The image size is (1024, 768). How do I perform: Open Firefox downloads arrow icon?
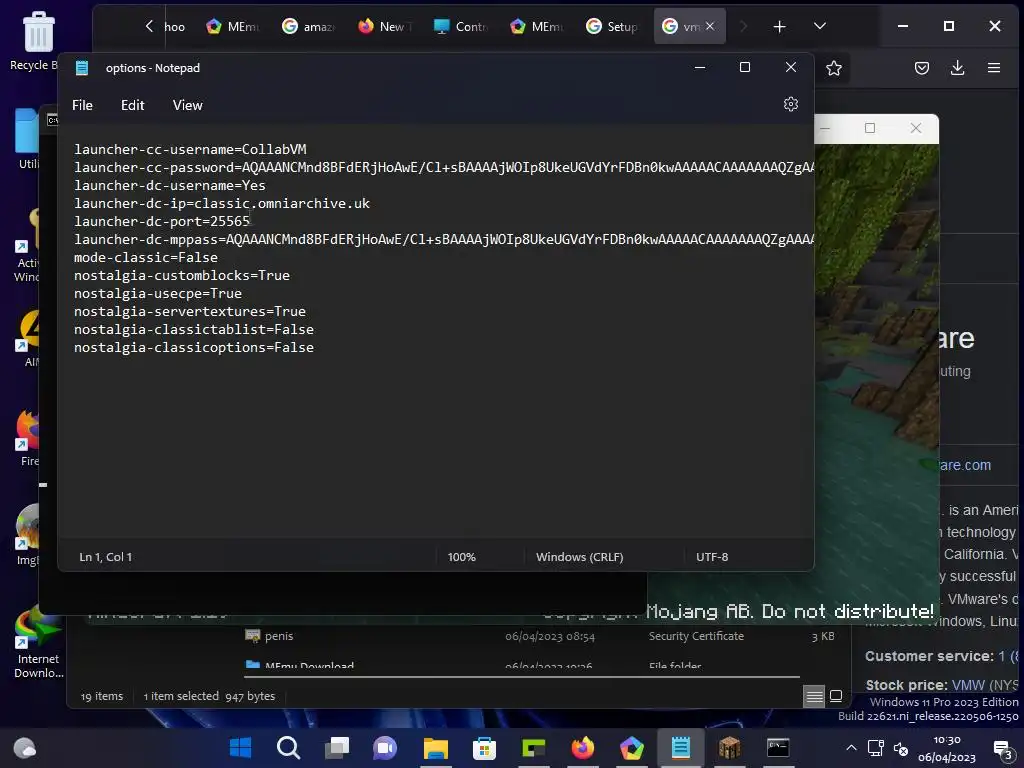coord(957,68)
